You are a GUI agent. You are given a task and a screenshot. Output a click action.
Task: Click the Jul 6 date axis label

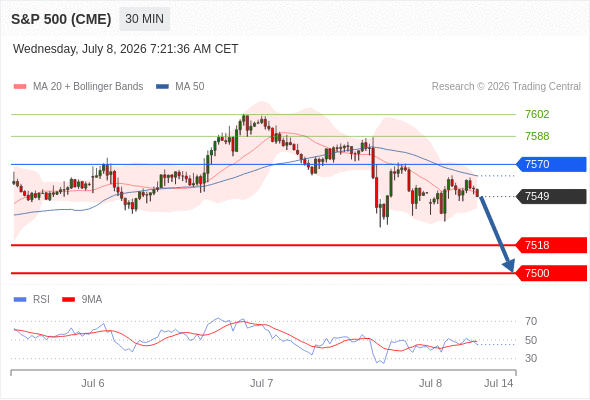pyautogui.click(x=93, y=383)
